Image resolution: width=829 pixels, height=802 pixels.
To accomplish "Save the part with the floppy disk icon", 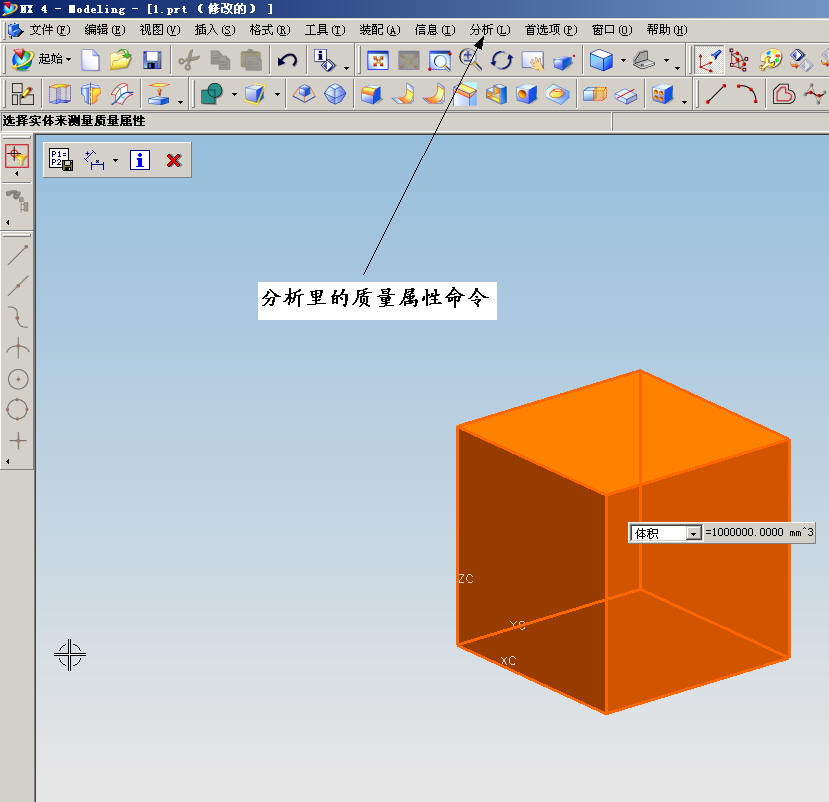I will [x=152, y=60].
